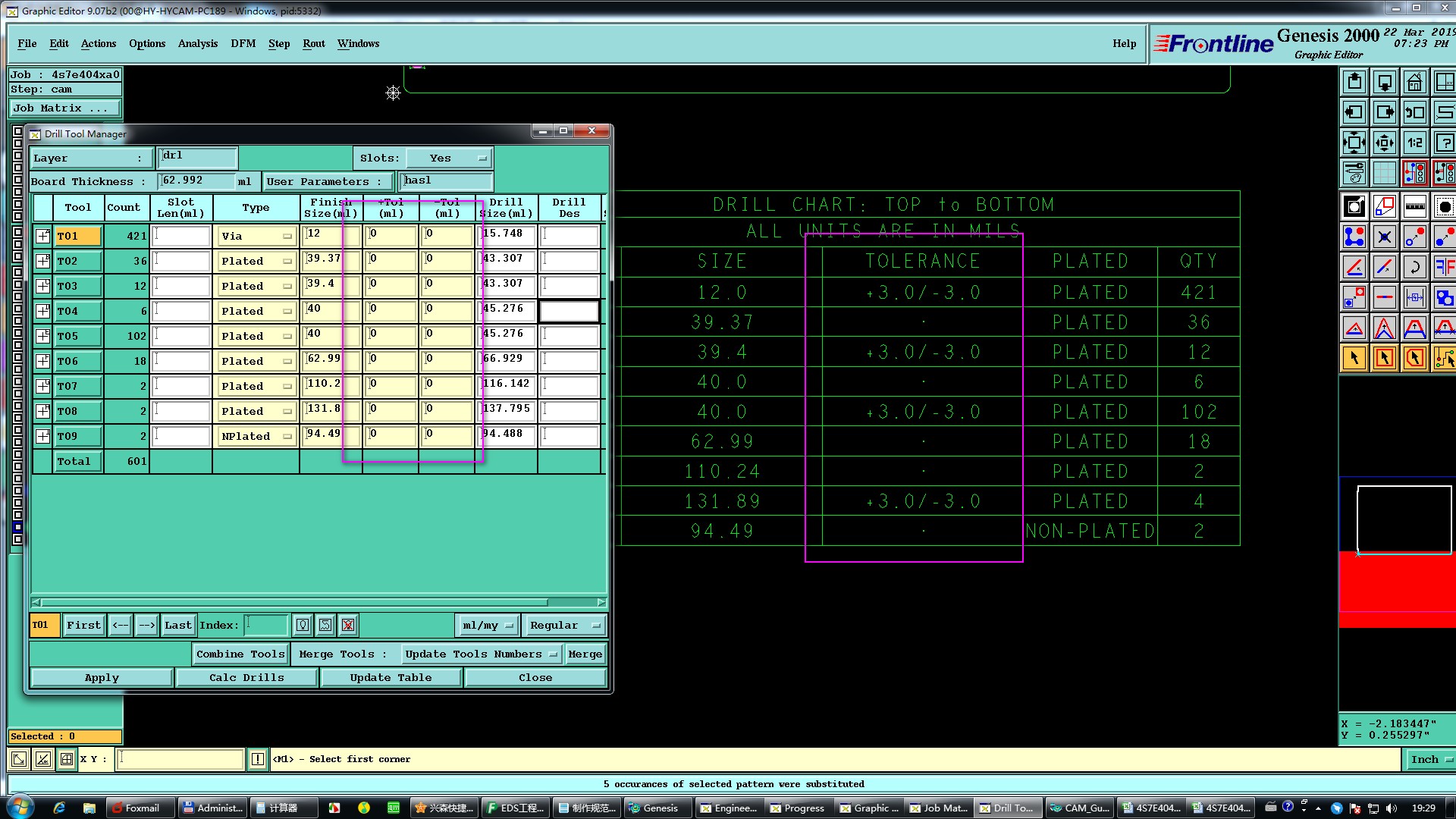Click the wrench and palette options icon

coord(1354,173)
